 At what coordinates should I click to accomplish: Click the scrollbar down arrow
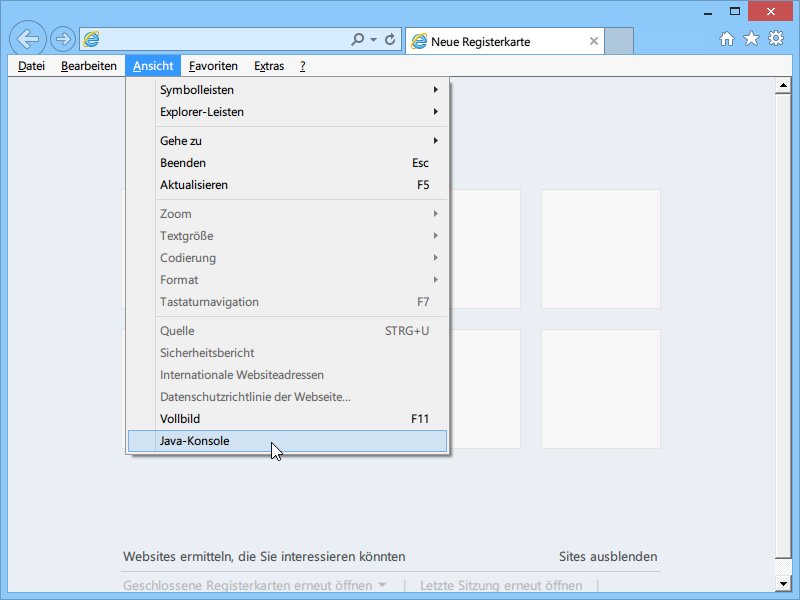pos(783,583)
